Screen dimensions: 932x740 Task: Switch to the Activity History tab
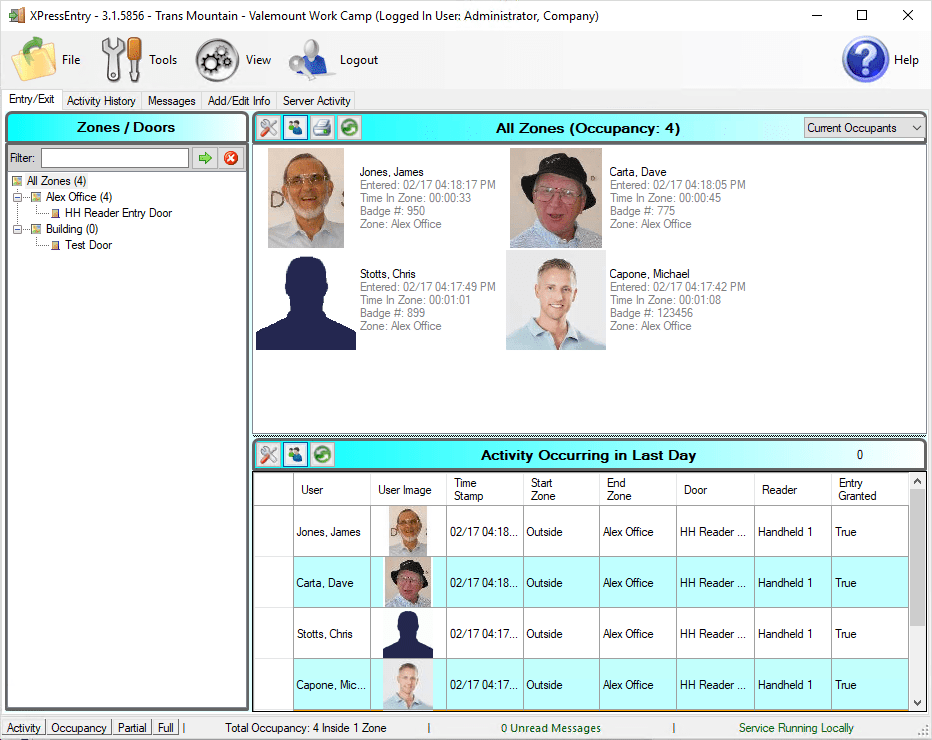[101, 101]
